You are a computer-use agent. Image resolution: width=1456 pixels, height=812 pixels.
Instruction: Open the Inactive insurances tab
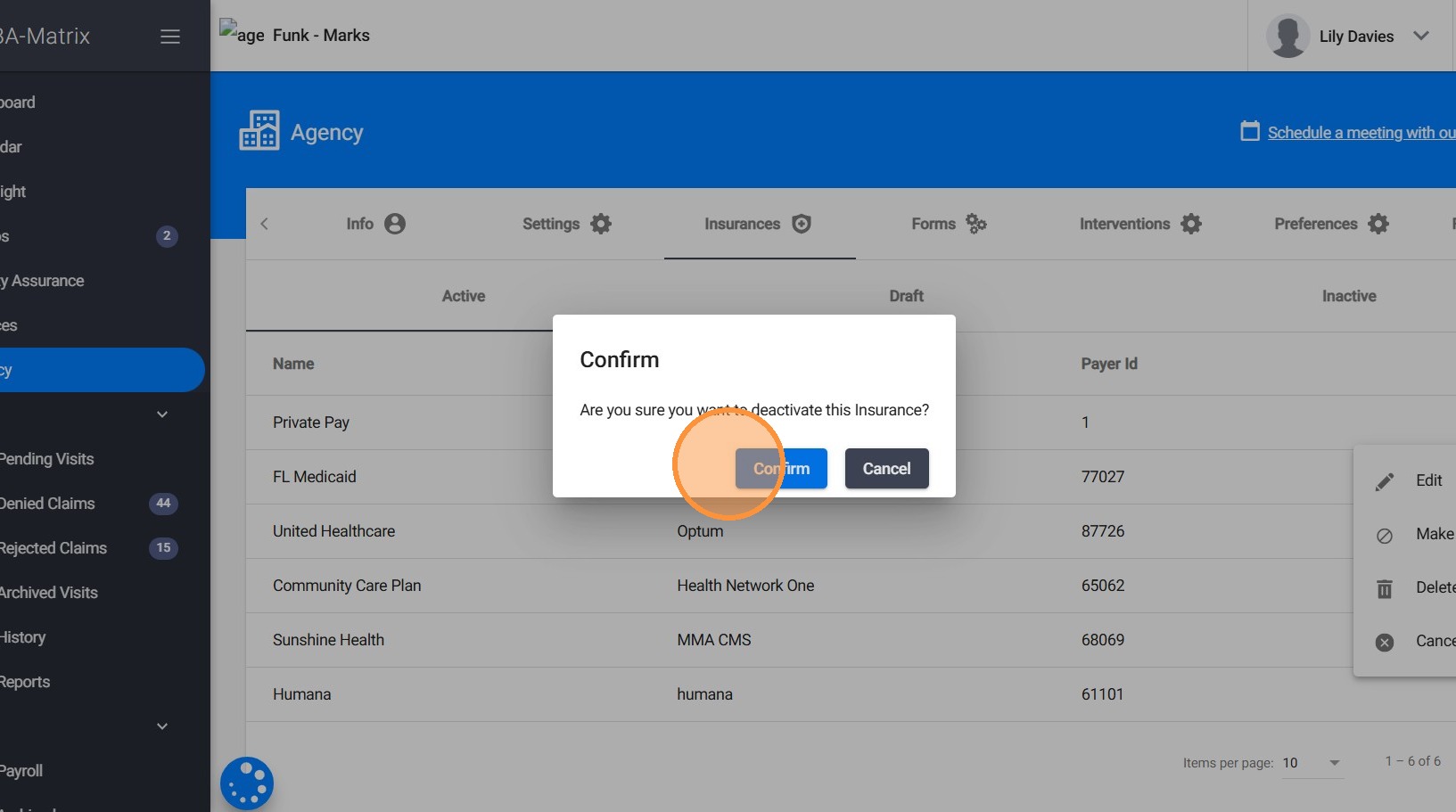(x=1348, y=296)
